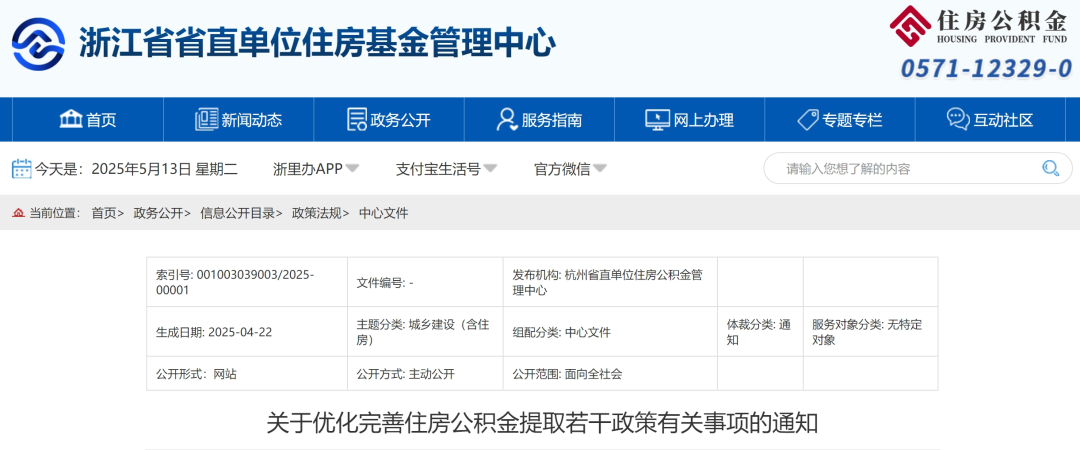Click the person icon beside 服务指南

(506, 119)
